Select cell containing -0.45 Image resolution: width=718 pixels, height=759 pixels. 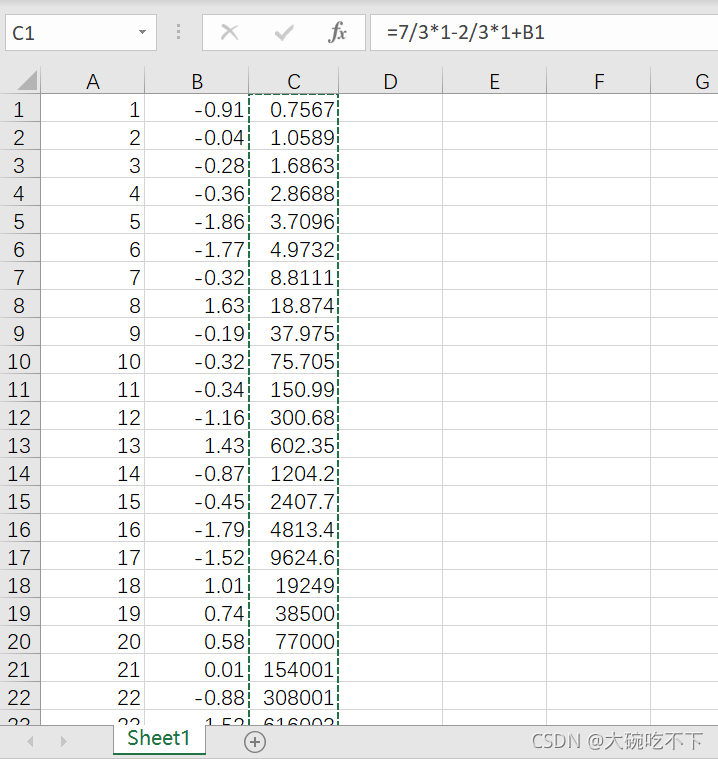pos(197,501)
